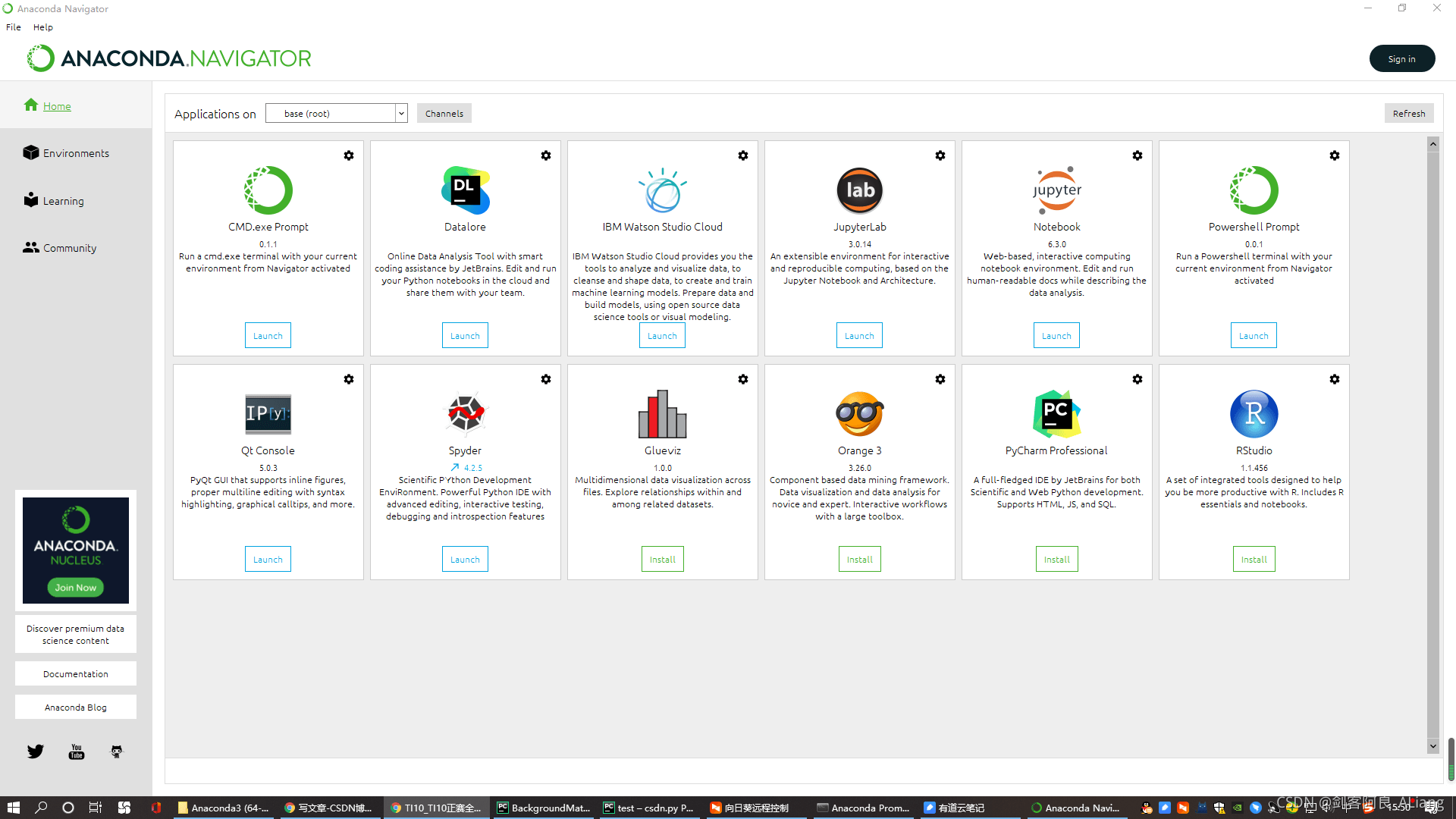Open settings gear for Jupyter Notebook
The image size is (1456, 819).
1137,155
